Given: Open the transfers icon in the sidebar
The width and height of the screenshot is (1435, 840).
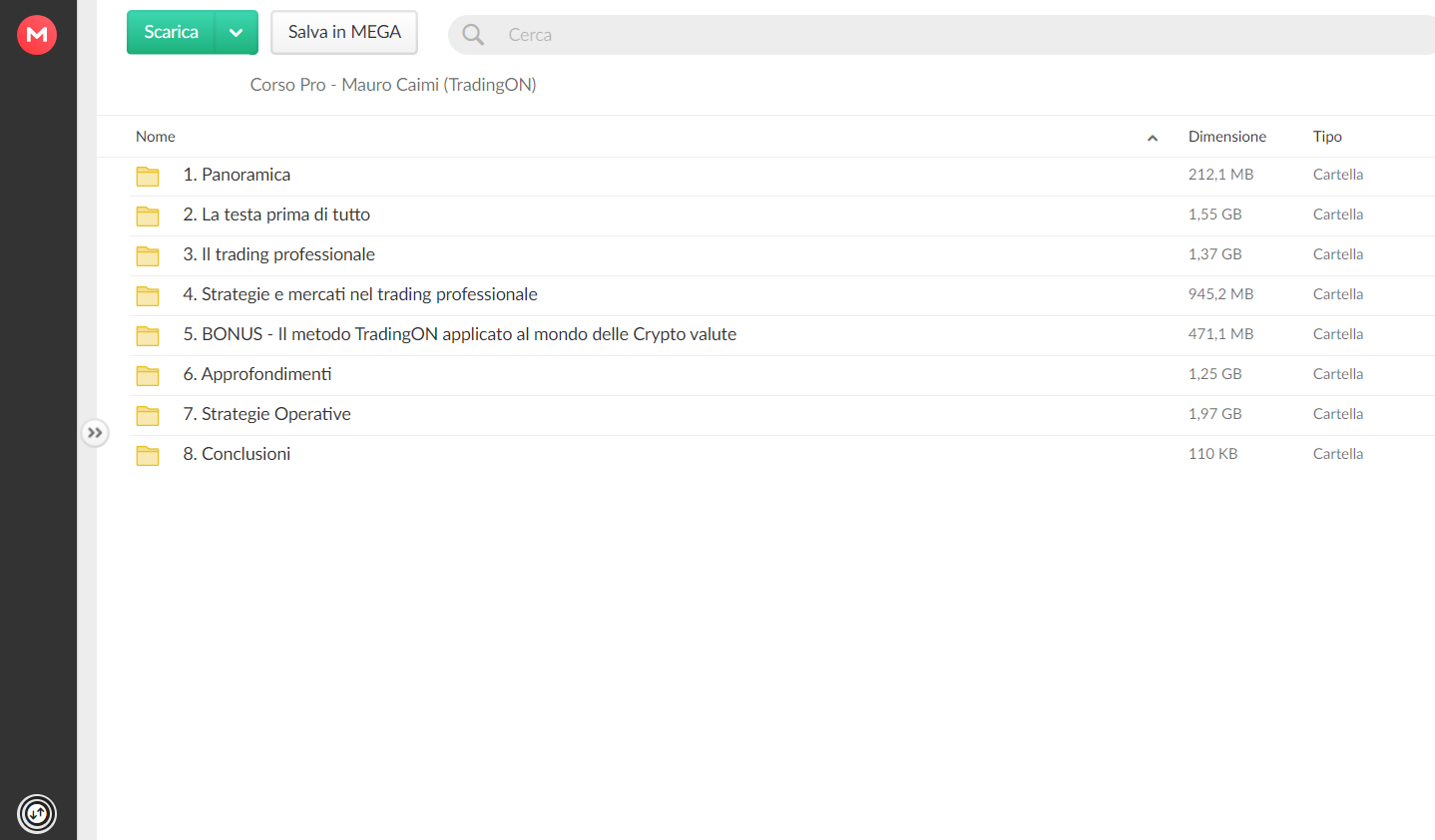Looking at the screenshot, I should [37, 813].
